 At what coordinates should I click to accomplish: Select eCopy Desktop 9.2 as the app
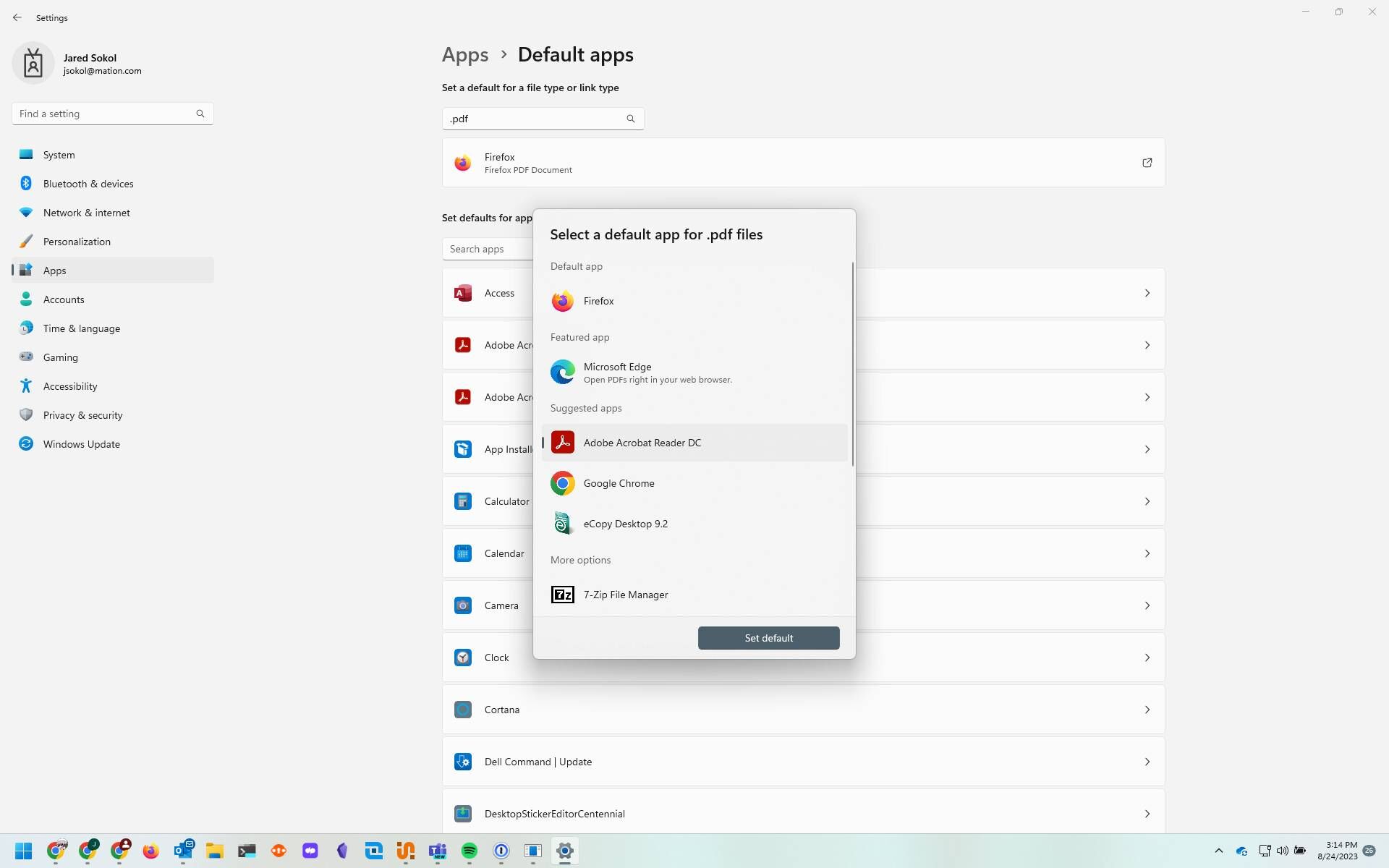[625, 523]
